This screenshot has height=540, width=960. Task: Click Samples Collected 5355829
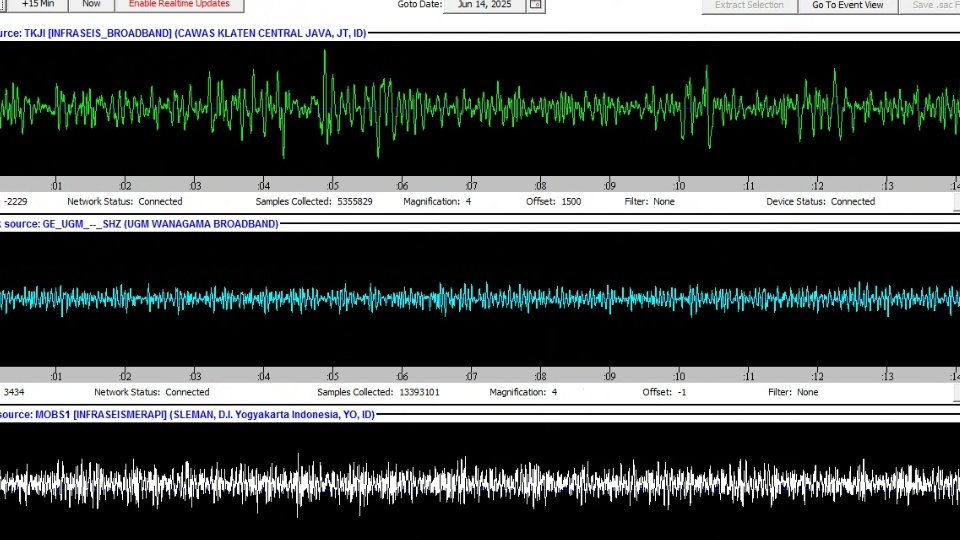pos(314,201)
